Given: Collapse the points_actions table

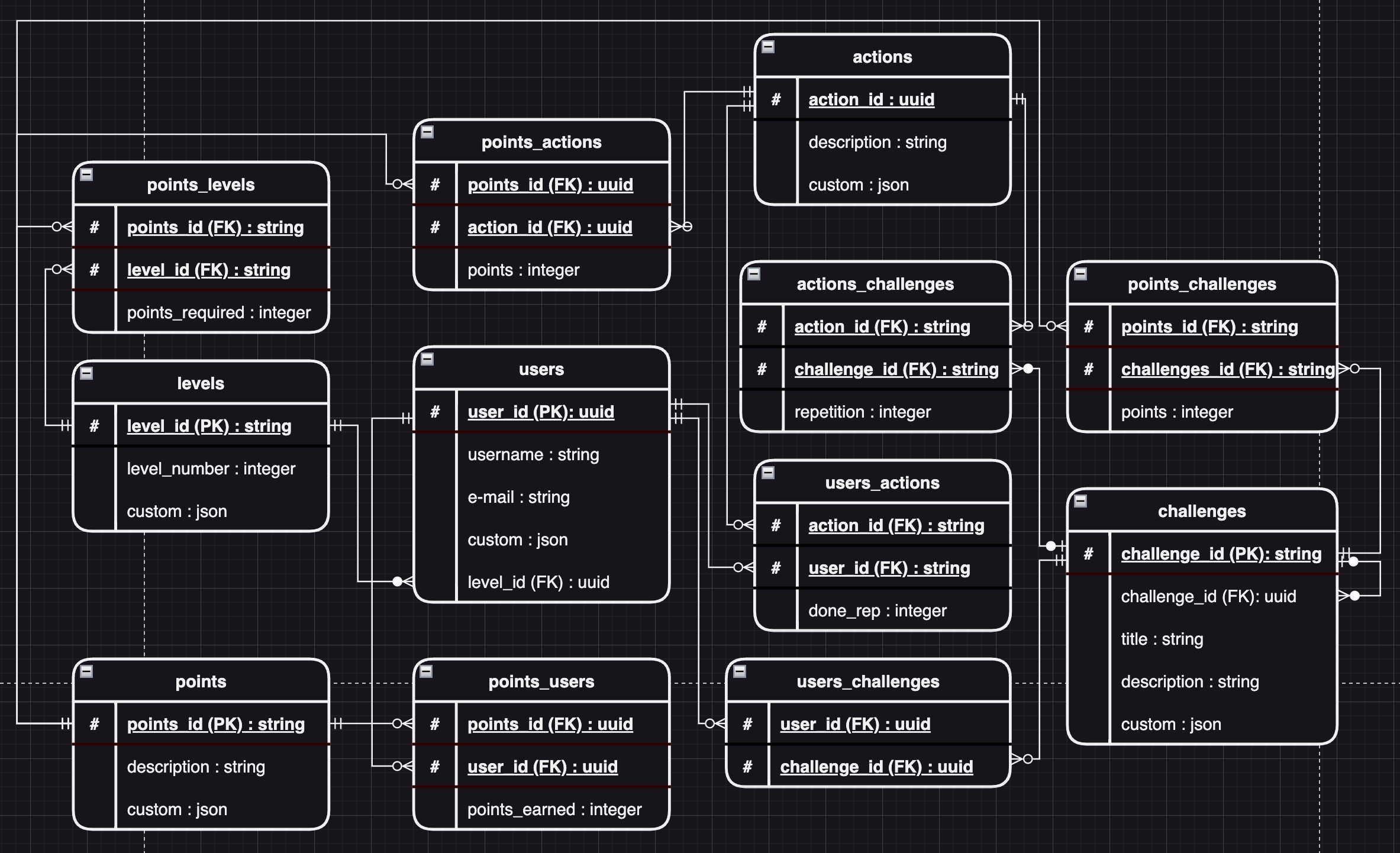Looking at the screenshot, I should pyautogui.click(x=427, y=132).
